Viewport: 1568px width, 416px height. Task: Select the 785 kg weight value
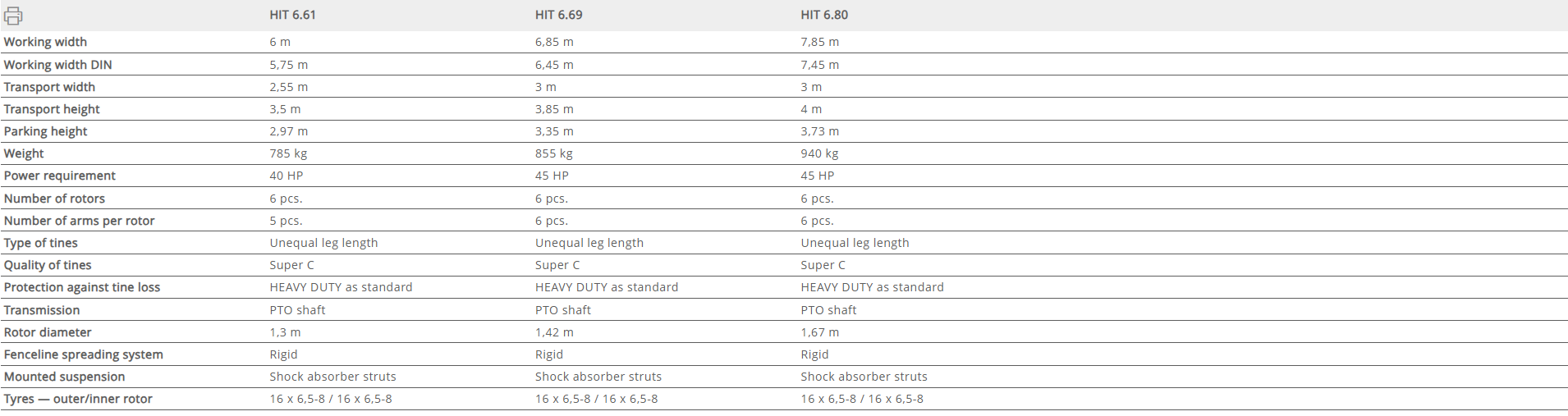(x=288, y=153)
